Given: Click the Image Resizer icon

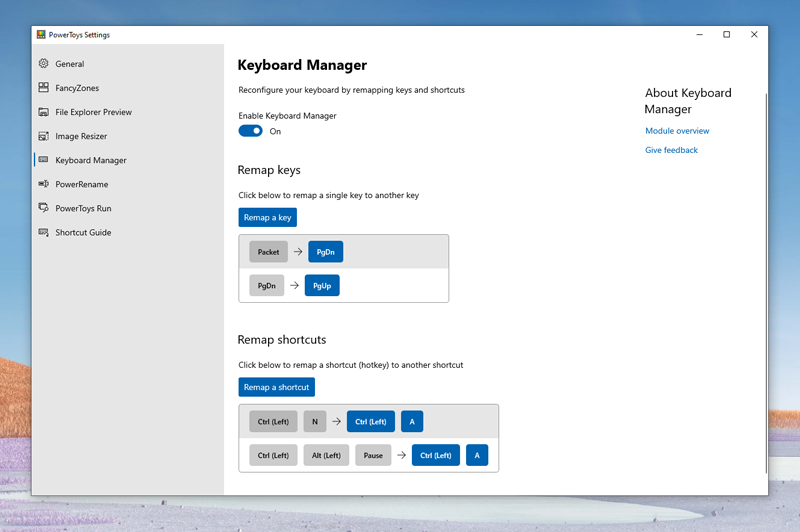Looking at the screenshot, I should point(43,136).
